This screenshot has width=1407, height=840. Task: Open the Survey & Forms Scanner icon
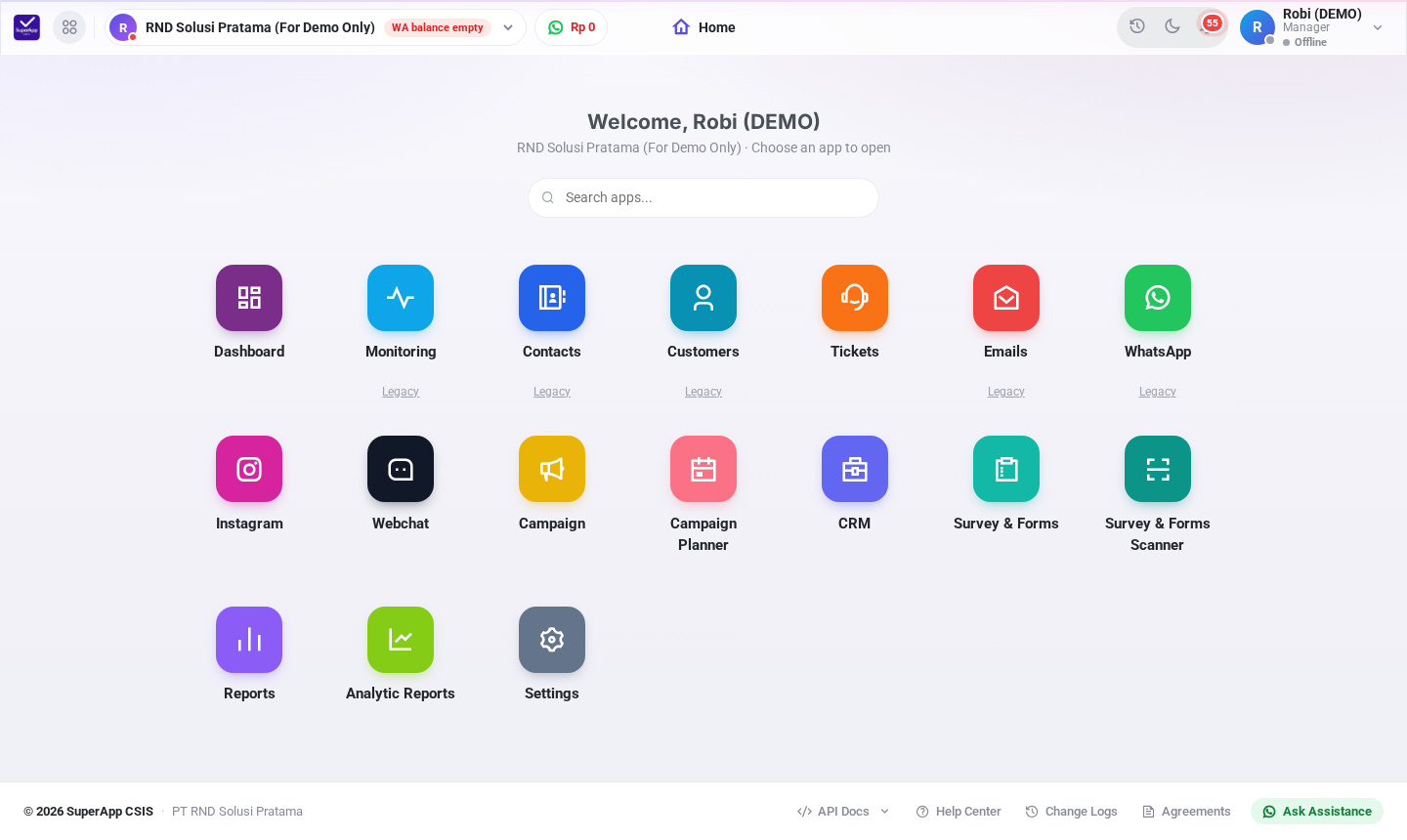(x=1158, y=469)
